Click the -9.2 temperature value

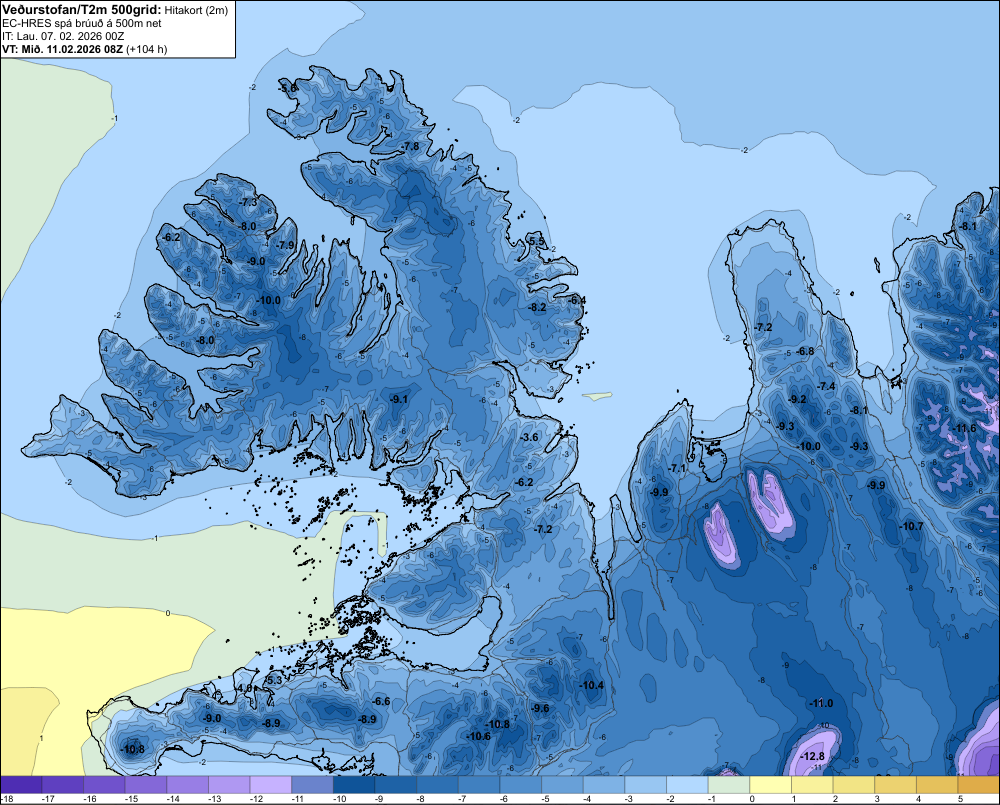798,399
